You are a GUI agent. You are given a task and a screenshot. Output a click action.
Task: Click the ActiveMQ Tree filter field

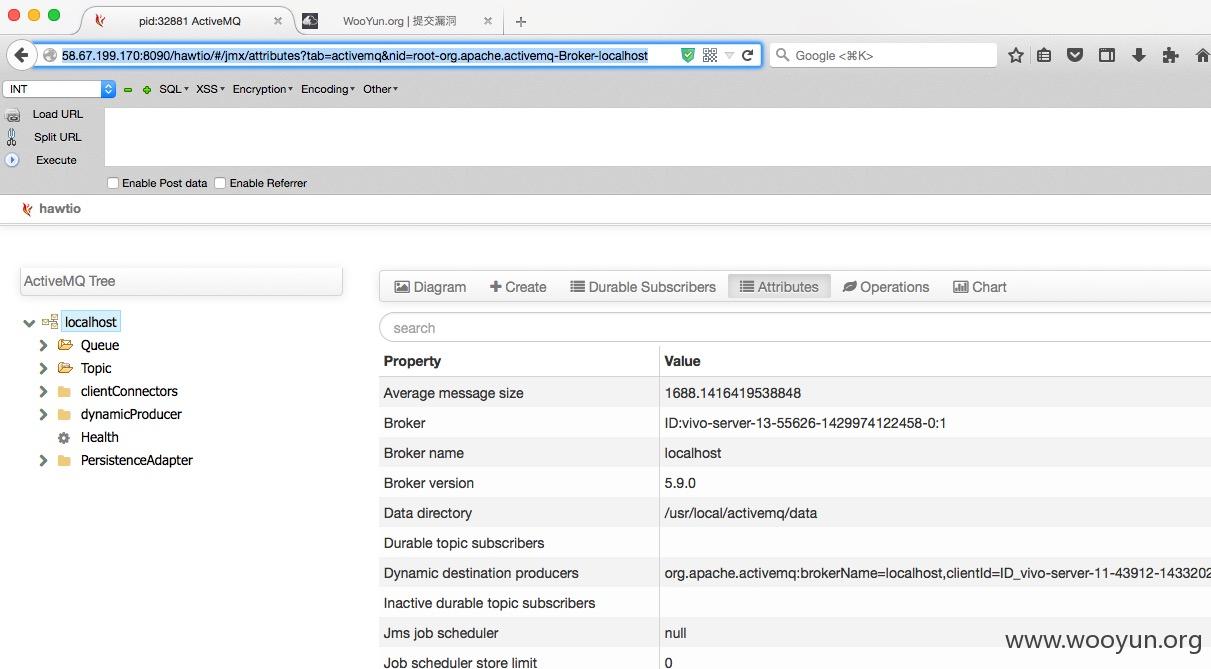(181, 281)
